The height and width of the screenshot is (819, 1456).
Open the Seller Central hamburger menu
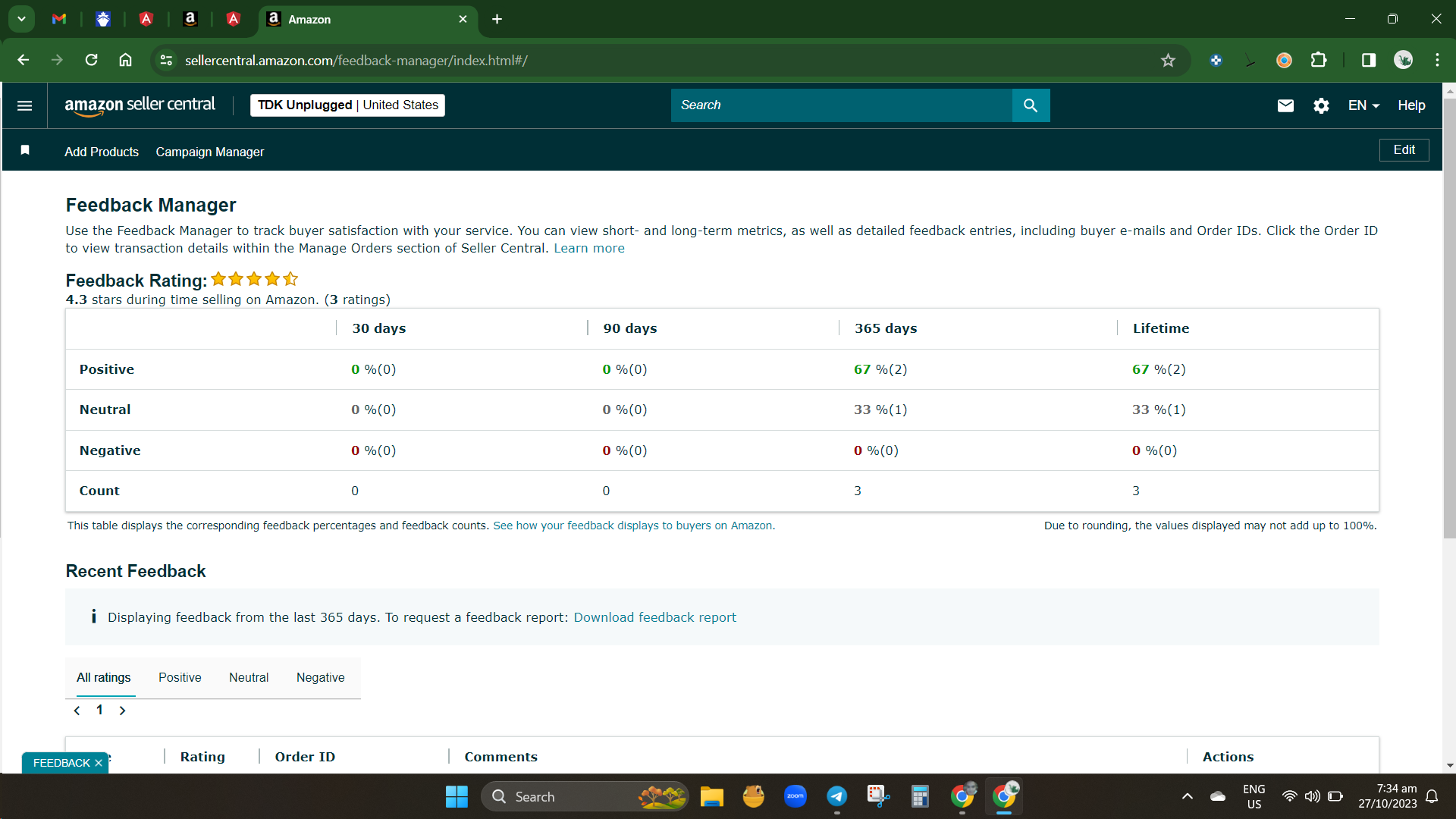(x=24, y=105)
